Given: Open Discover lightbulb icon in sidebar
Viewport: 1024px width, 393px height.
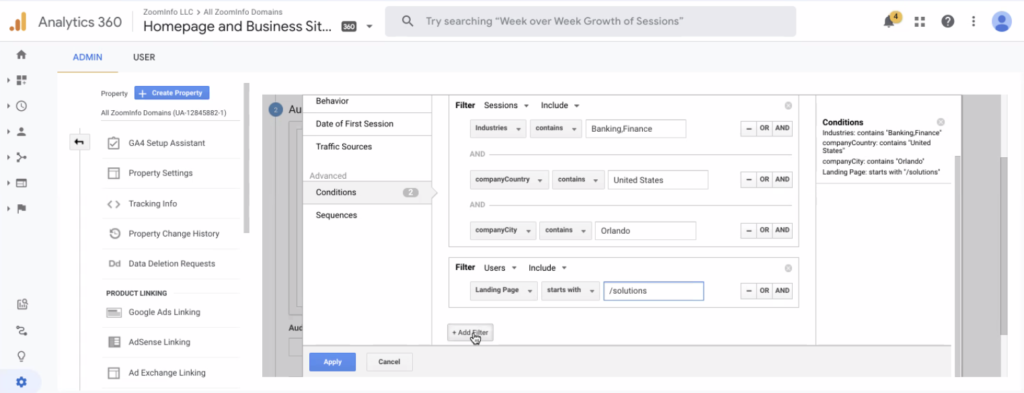Looking at the screenshot, I should coord(22,356).
